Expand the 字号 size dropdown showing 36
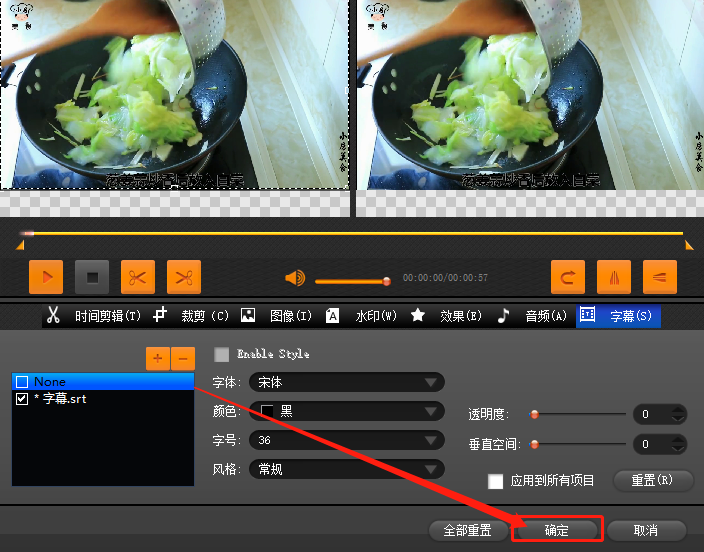Screen dimensions: 704x552 click(x=347, y=440)
